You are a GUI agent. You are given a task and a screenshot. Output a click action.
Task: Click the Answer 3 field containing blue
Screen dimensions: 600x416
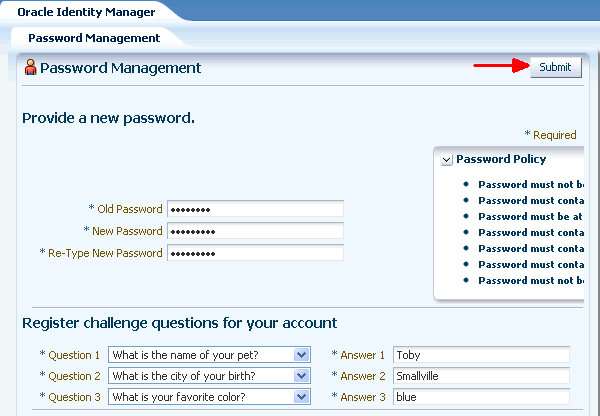[481, 397]
